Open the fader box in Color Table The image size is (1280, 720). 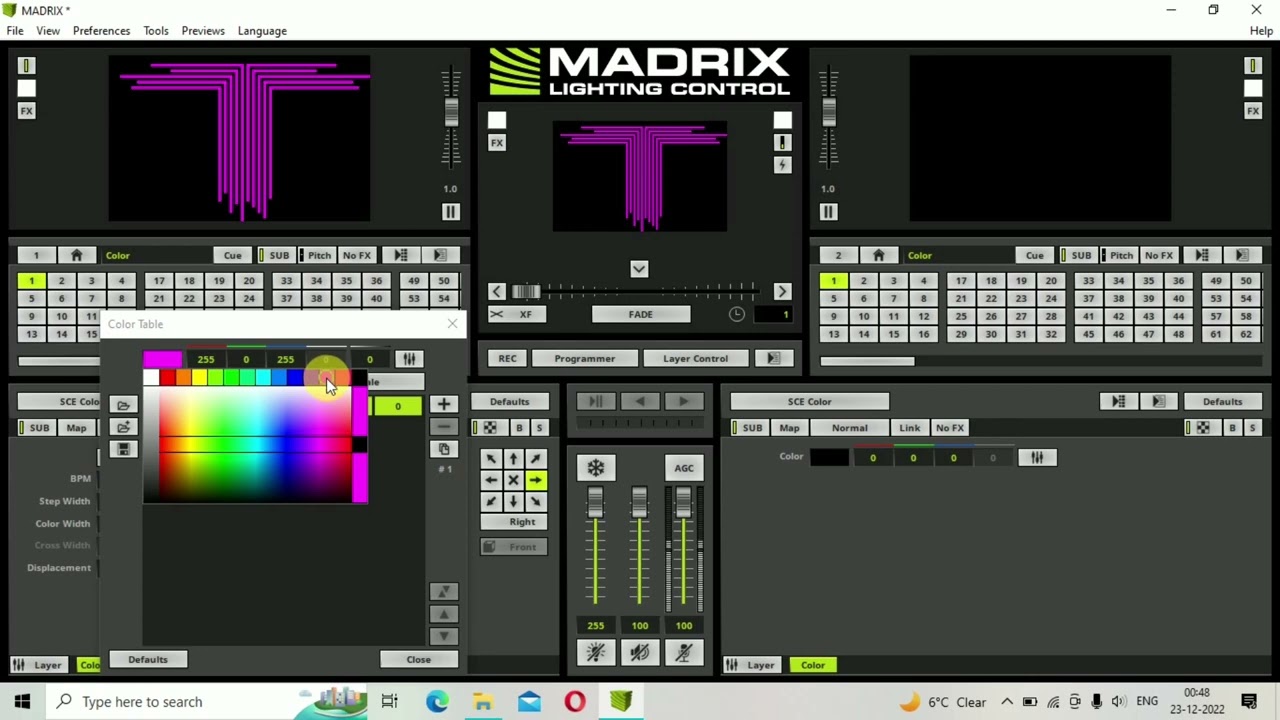pos(408,359)
